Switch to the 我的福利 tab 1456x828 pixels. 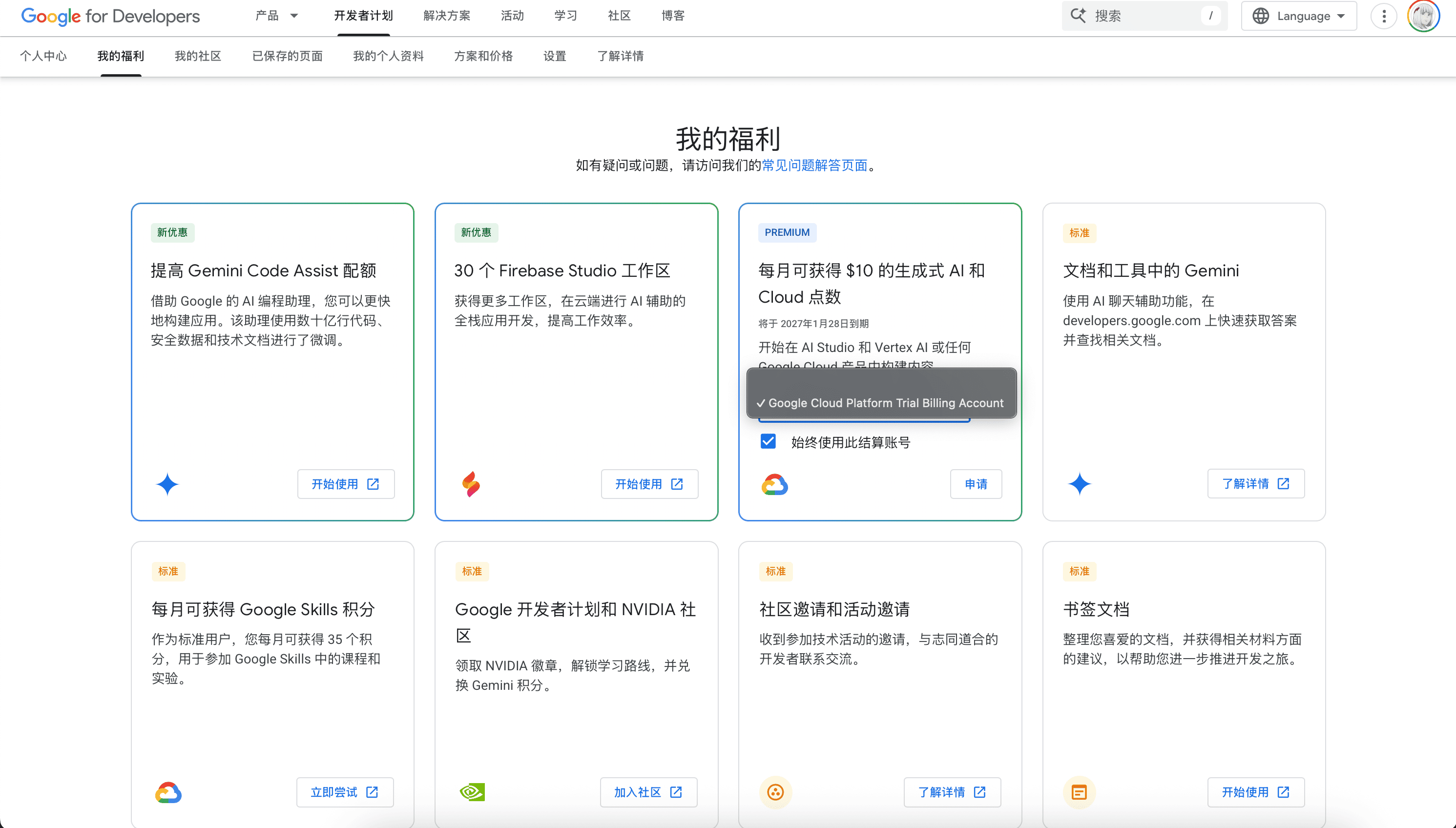pos(121,56)
